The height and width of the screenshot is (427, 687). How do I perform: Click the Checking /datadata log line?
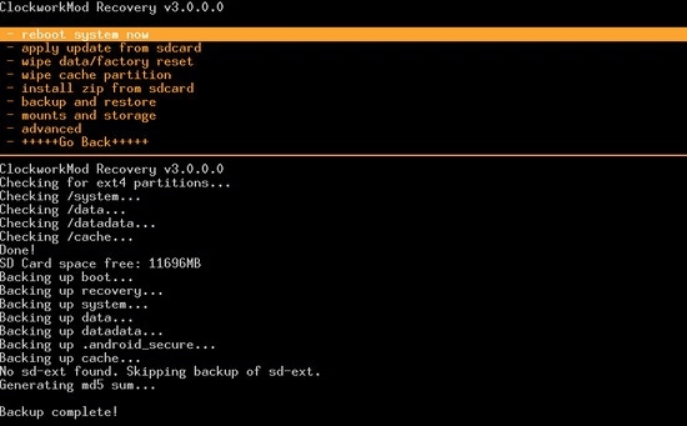tap(78, 223)
